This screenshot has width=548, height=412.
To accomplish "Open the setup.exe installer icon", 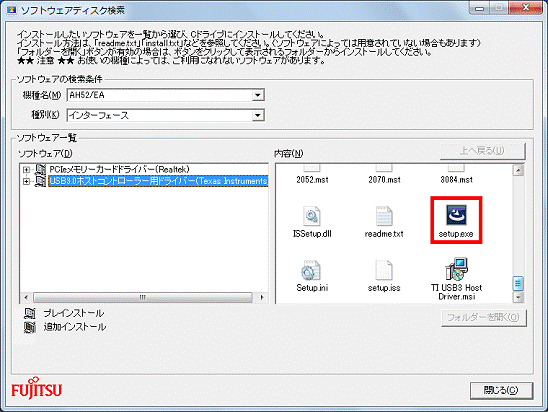I will [x=456, y=215].
